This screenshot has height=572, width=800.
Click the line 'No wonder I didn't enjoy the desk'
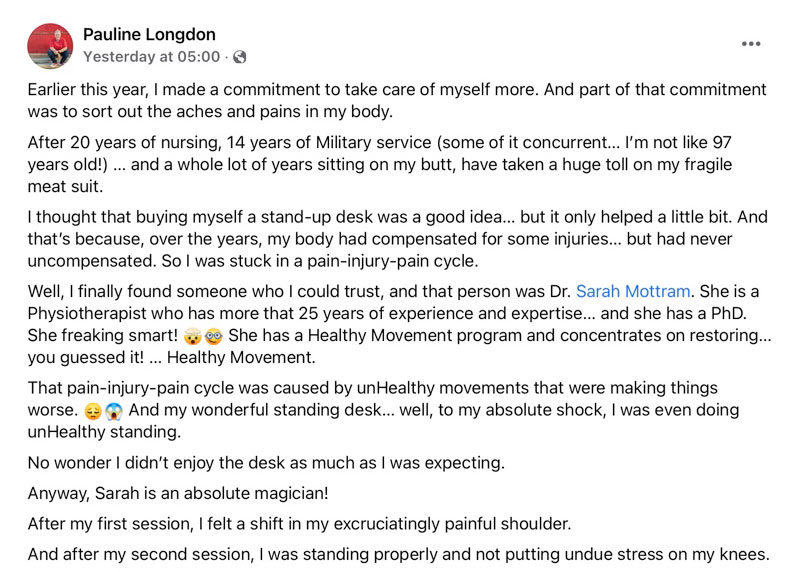(266, 463)
